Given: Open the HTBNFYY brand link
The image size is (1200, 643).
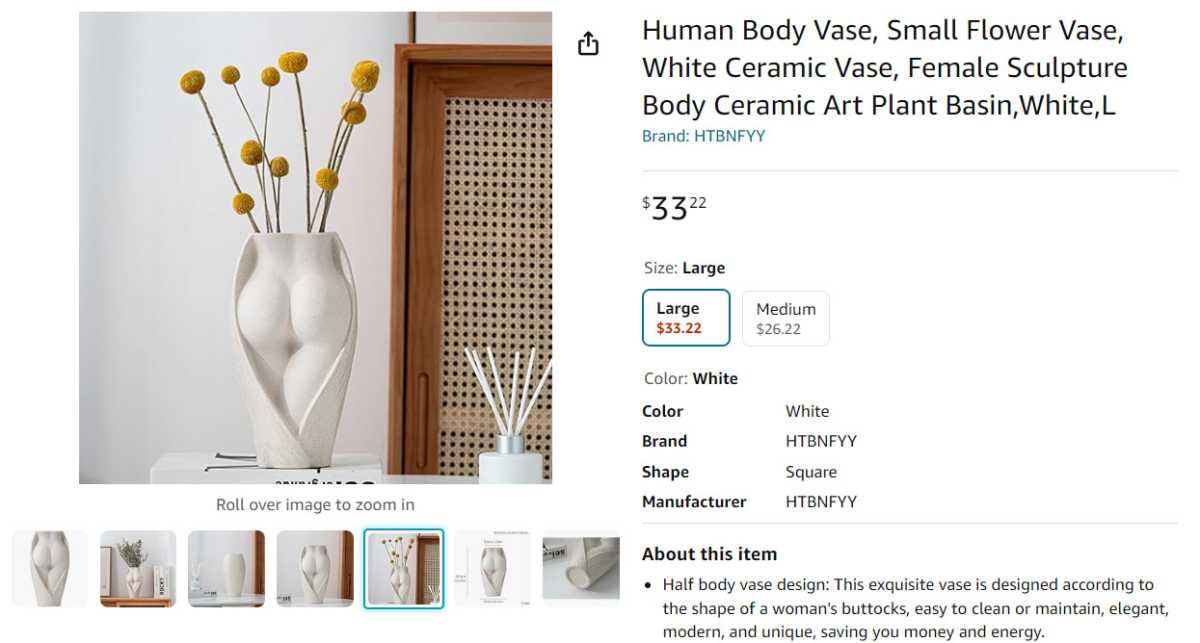Looking at the screenshot, I should coord(703,136).
